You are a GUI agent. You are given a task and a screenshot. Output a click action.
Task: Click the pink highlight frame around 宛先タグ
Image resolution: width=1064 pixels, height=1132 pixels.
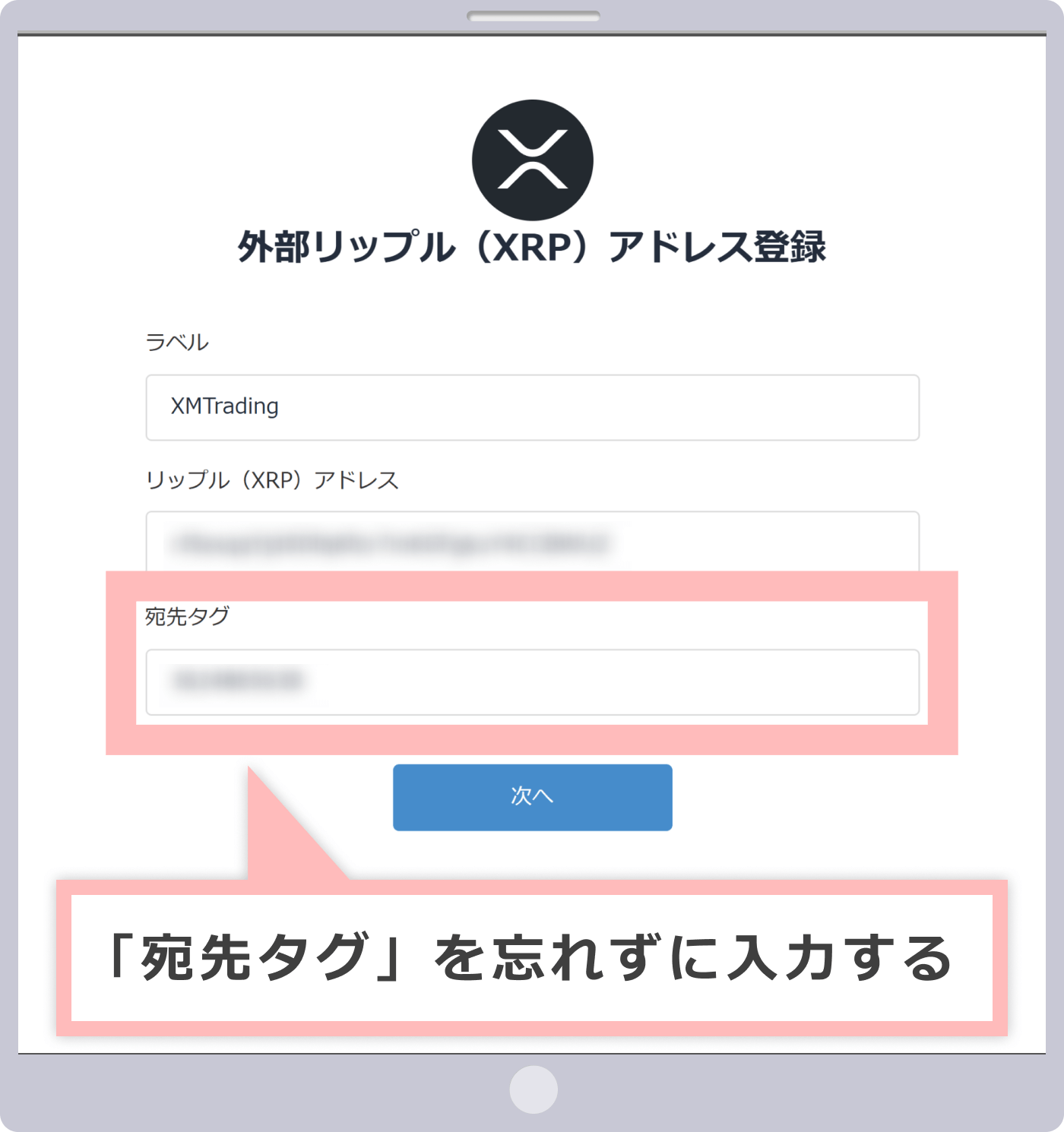click(x=532, y=586)
